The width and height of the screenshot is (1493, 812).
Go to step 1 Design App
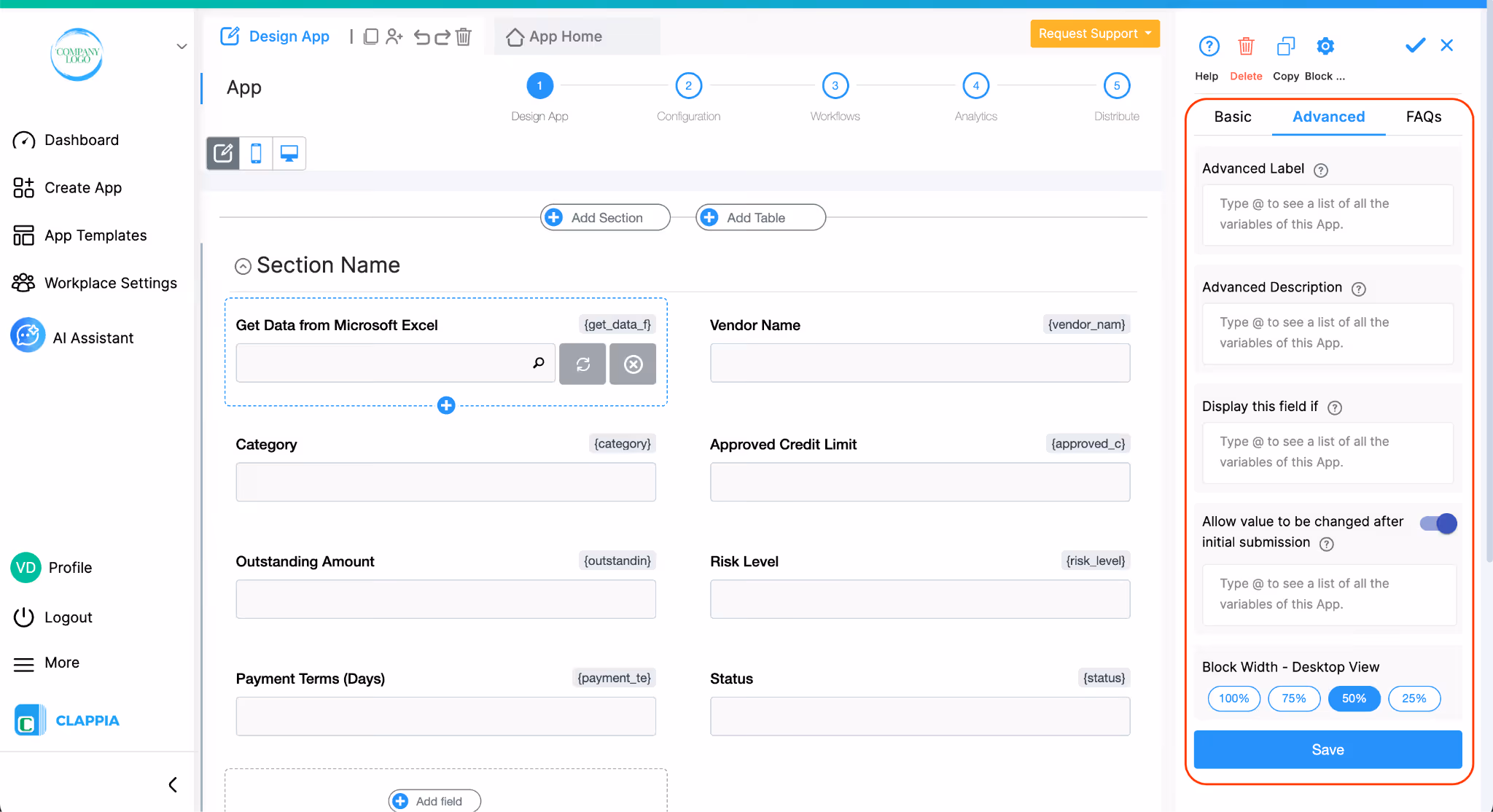click(x=539, y=86)
